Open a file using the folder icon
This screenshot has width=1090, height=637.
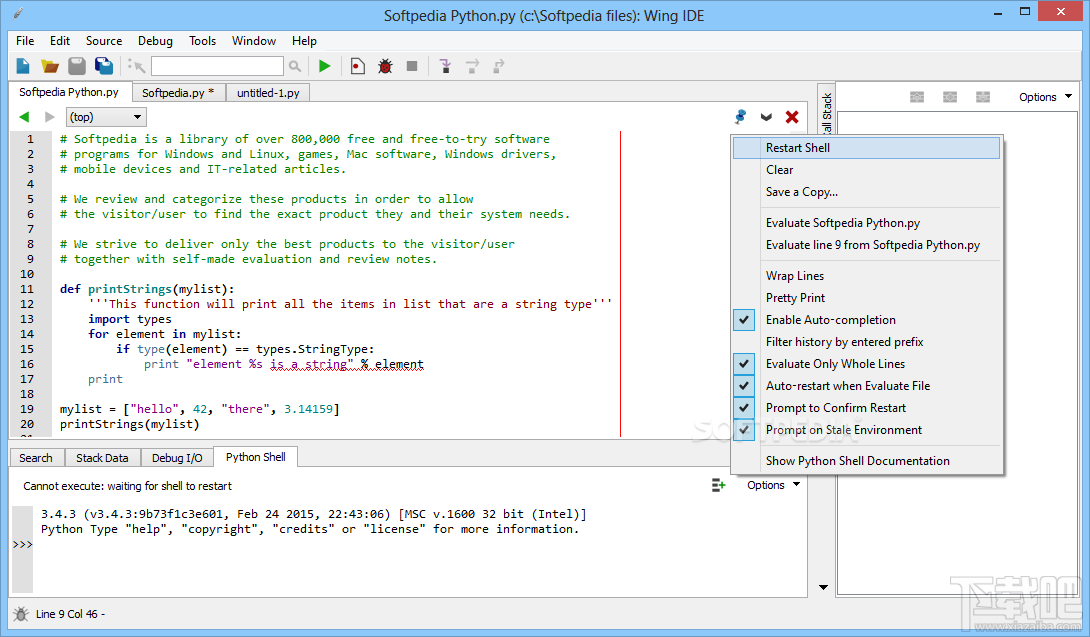[50, 65]
